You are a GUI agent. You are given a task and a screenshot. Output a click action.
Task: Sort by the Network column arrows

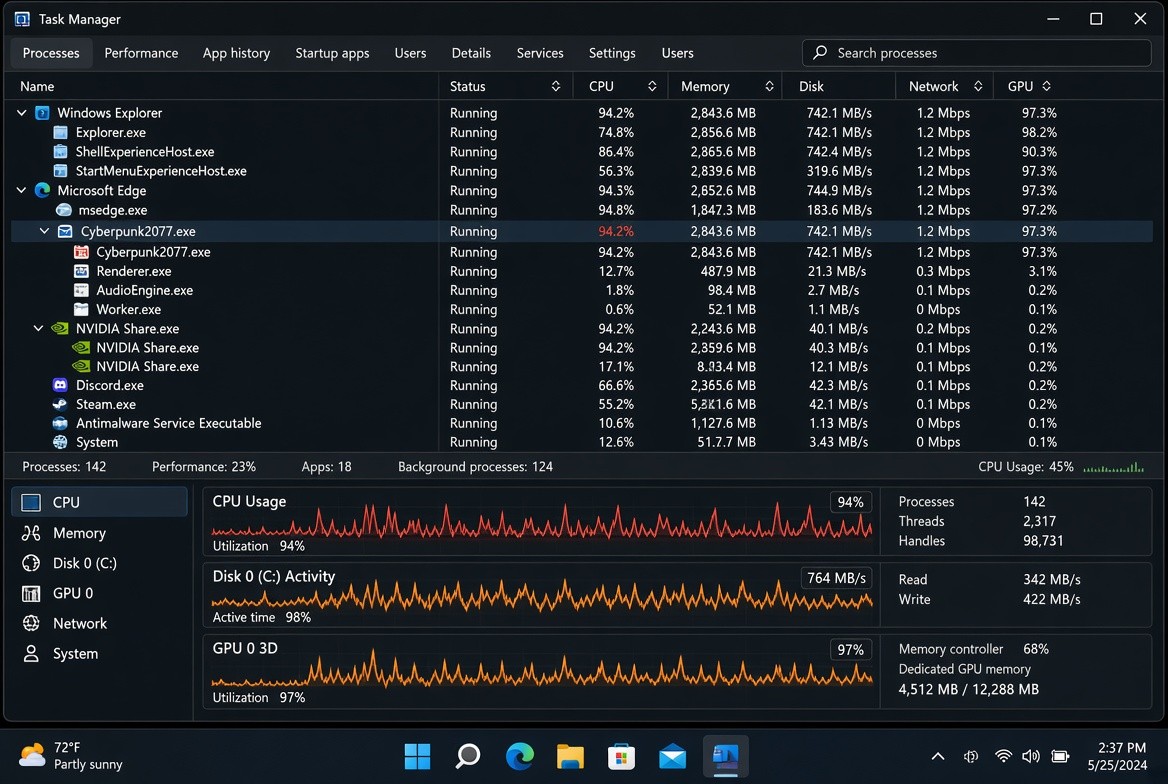978,86
